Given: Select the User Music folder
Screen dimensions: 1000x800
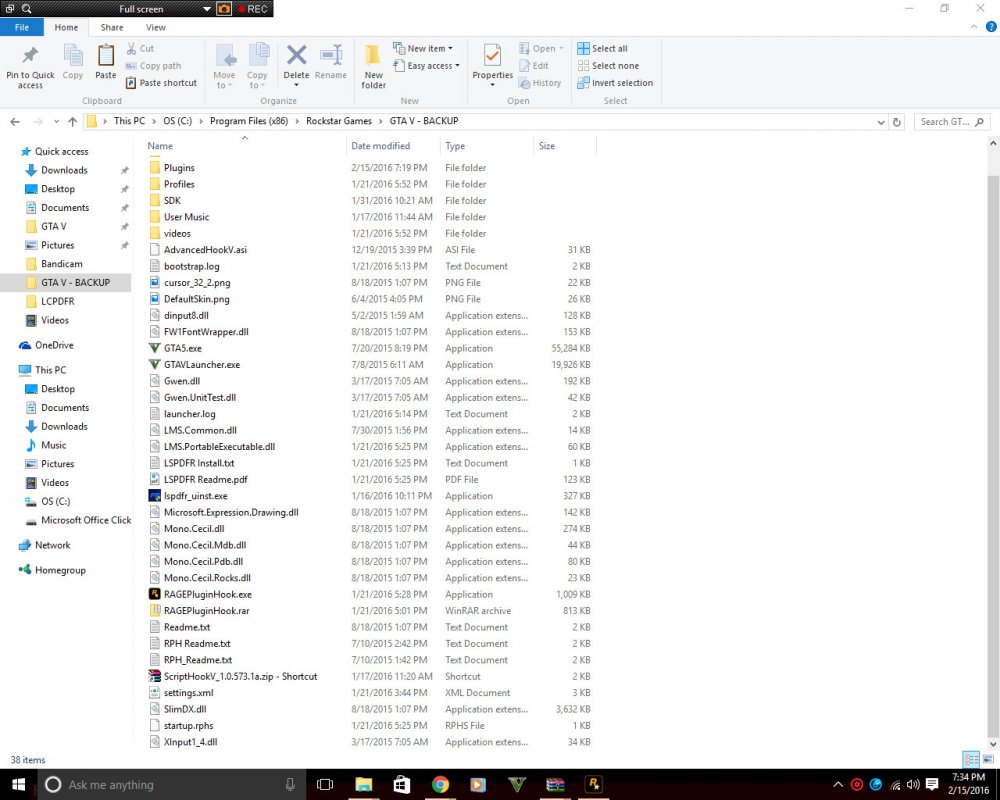Looking at the screenshot, I should 186,217.
